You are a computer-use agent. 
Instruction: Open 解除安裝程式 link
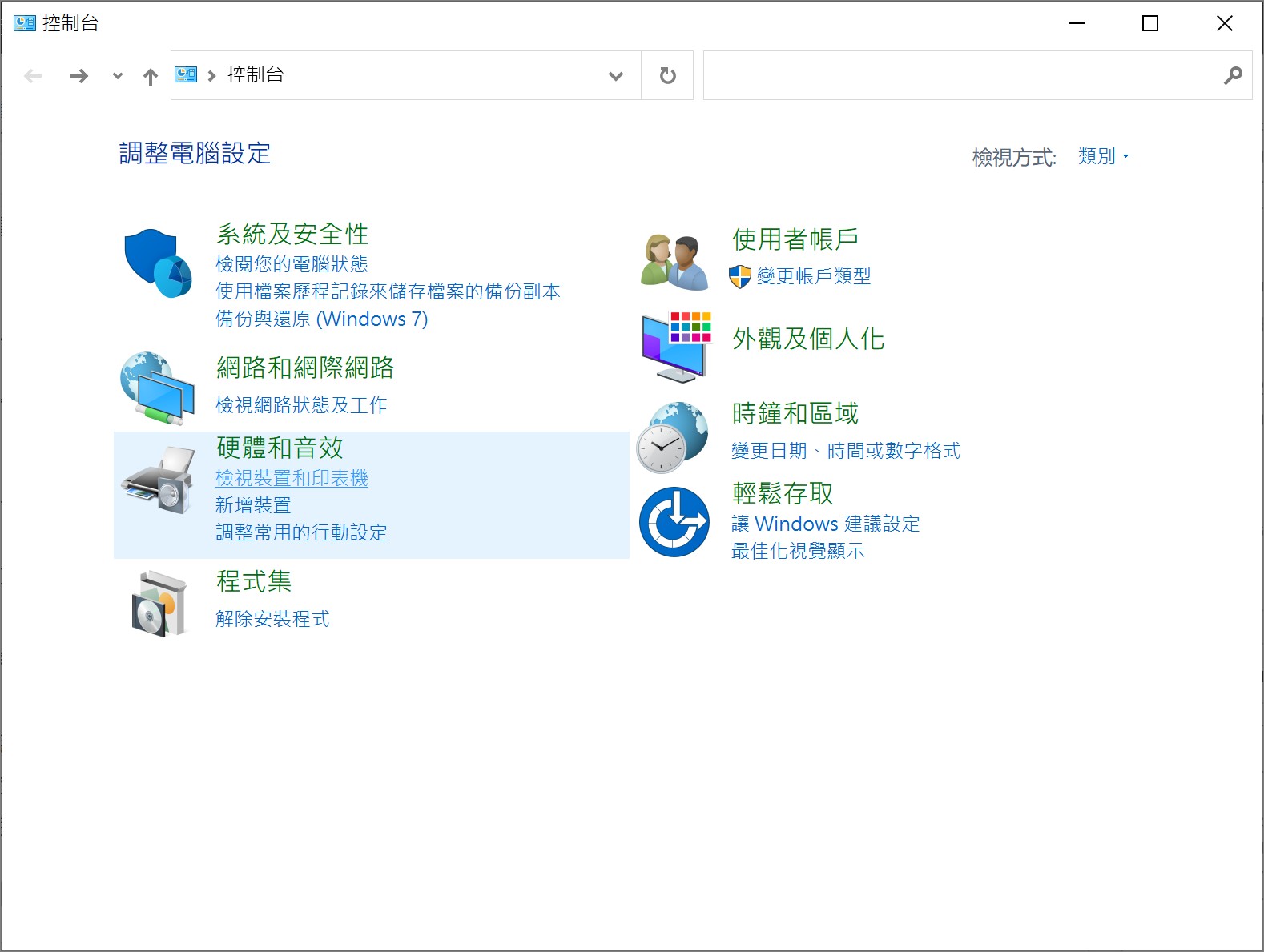272,619
